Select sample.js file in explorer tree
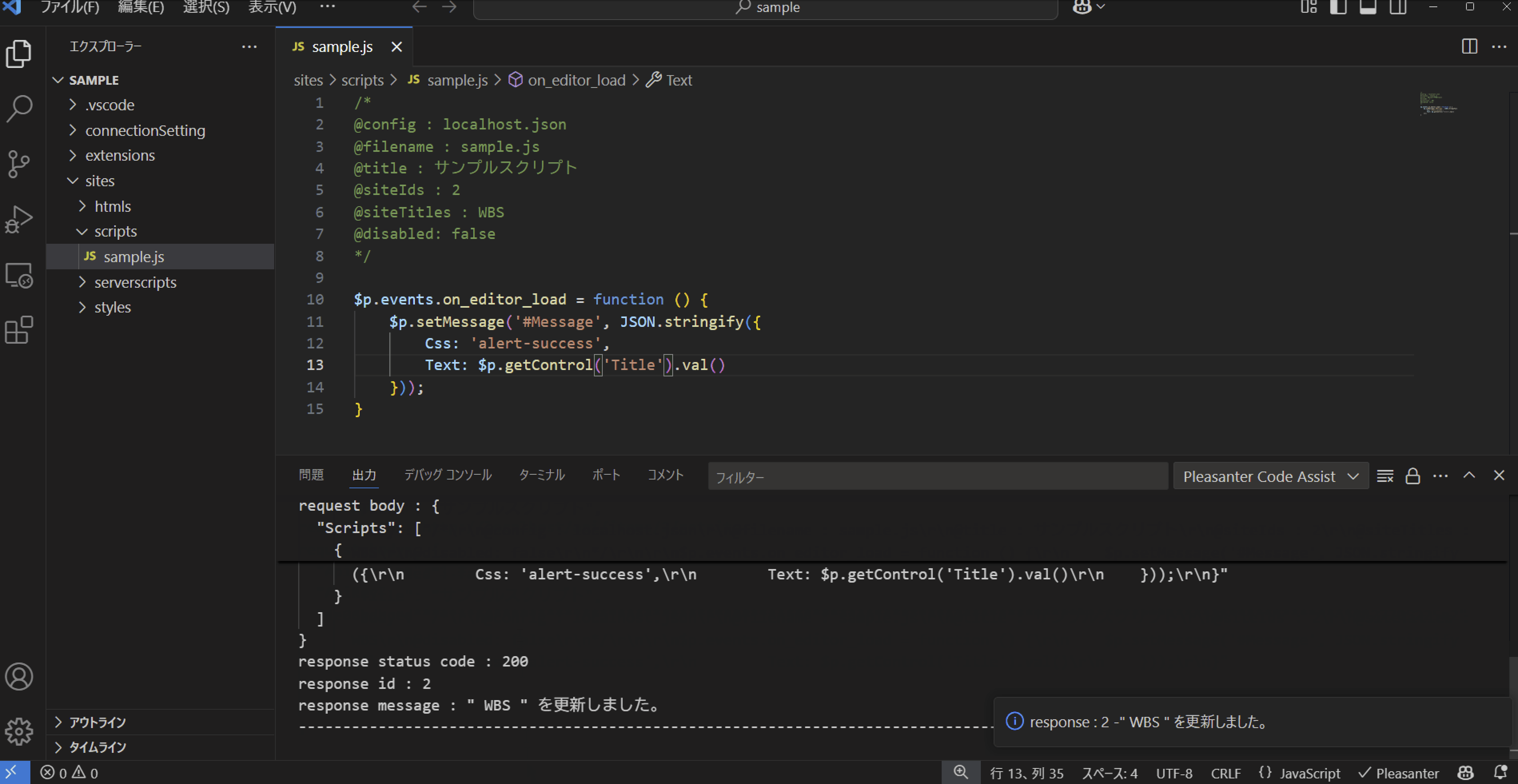1518x784 pixels. click(x=160, y=257)
